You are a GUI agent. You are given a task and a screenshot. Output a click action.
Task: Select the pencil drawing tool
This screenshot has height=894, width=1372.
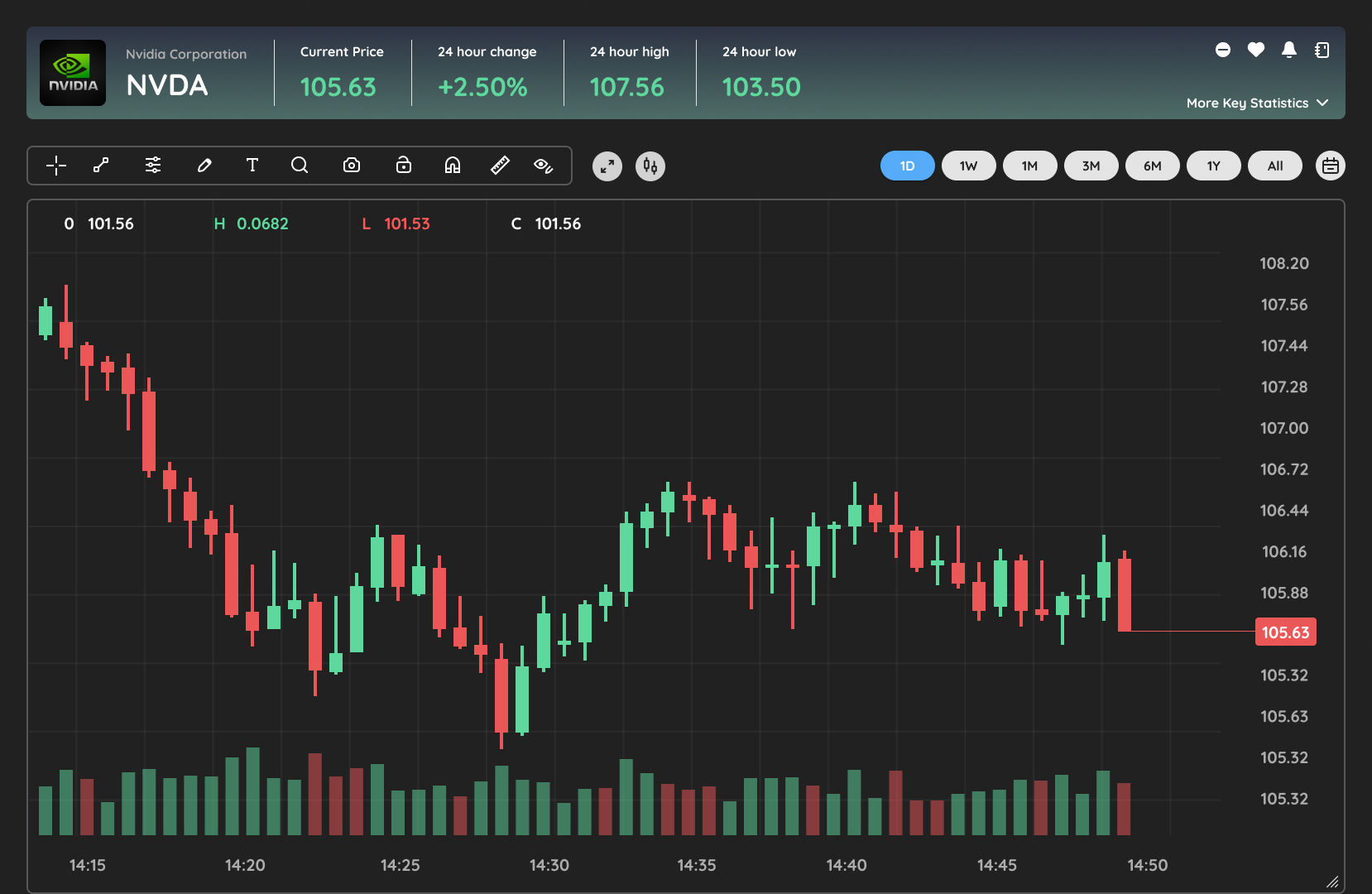coord(204,166)
